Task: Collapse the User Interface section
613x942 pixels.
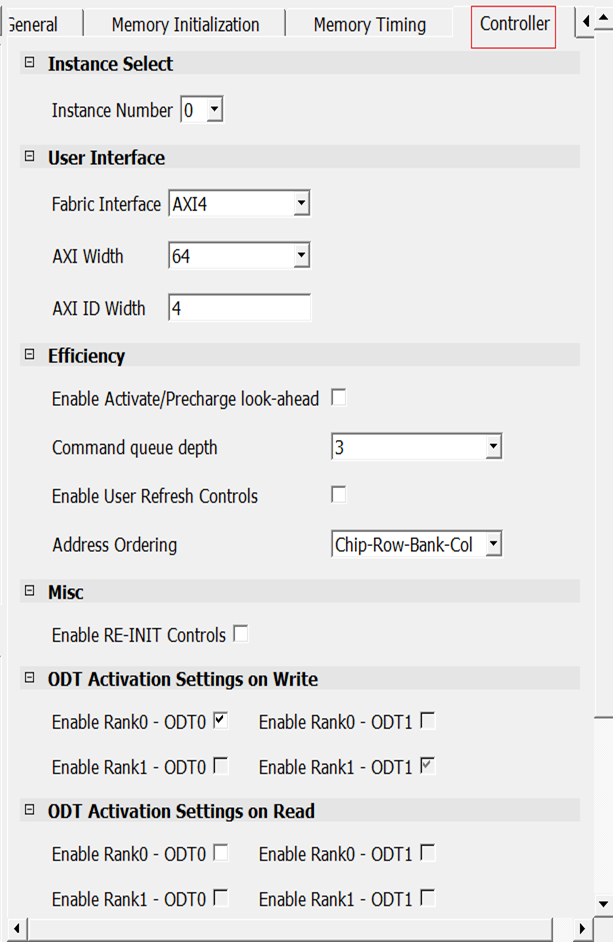Action: 29,157
